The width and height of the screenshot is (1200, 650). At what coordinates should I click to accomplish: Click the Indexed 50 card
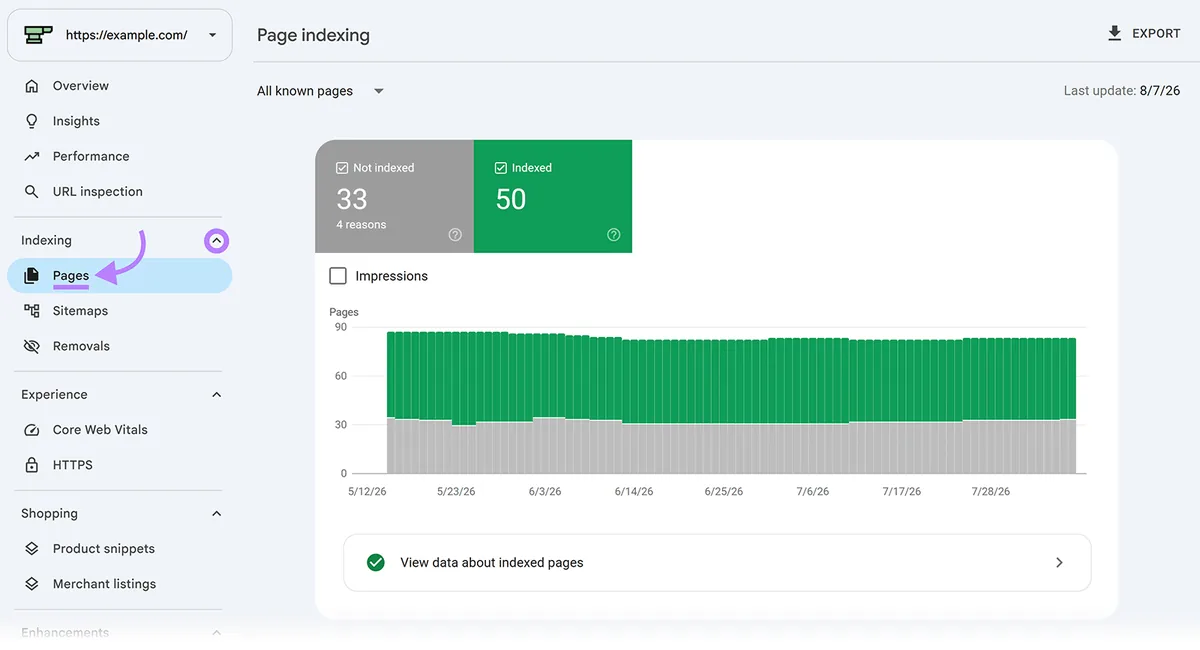click(x=553, y=196)
